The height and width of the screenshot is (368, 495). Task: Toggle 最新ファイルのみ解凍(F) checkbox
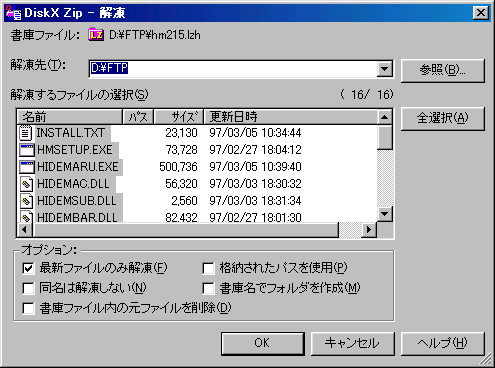(28, 268)
